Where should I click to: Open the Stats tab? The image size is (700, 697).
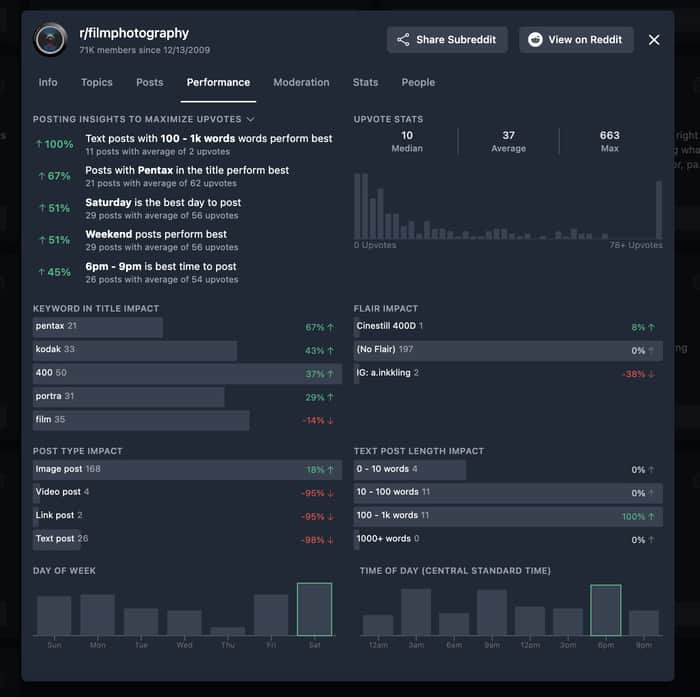coord(365,82)
